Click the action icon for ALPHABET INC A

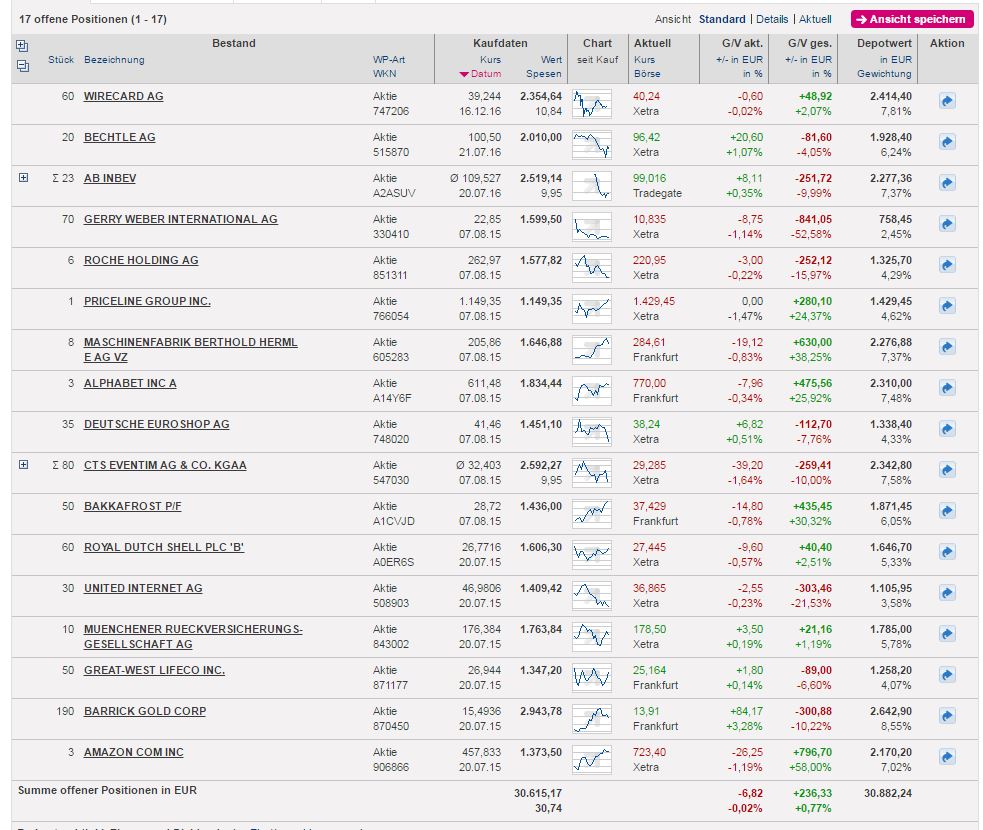pyautogui.click(x=947, y=388)
